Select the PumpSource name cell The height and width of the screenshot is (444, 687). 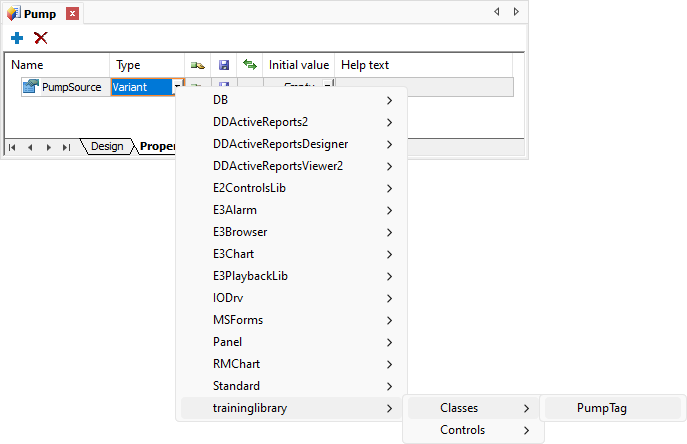71,87
